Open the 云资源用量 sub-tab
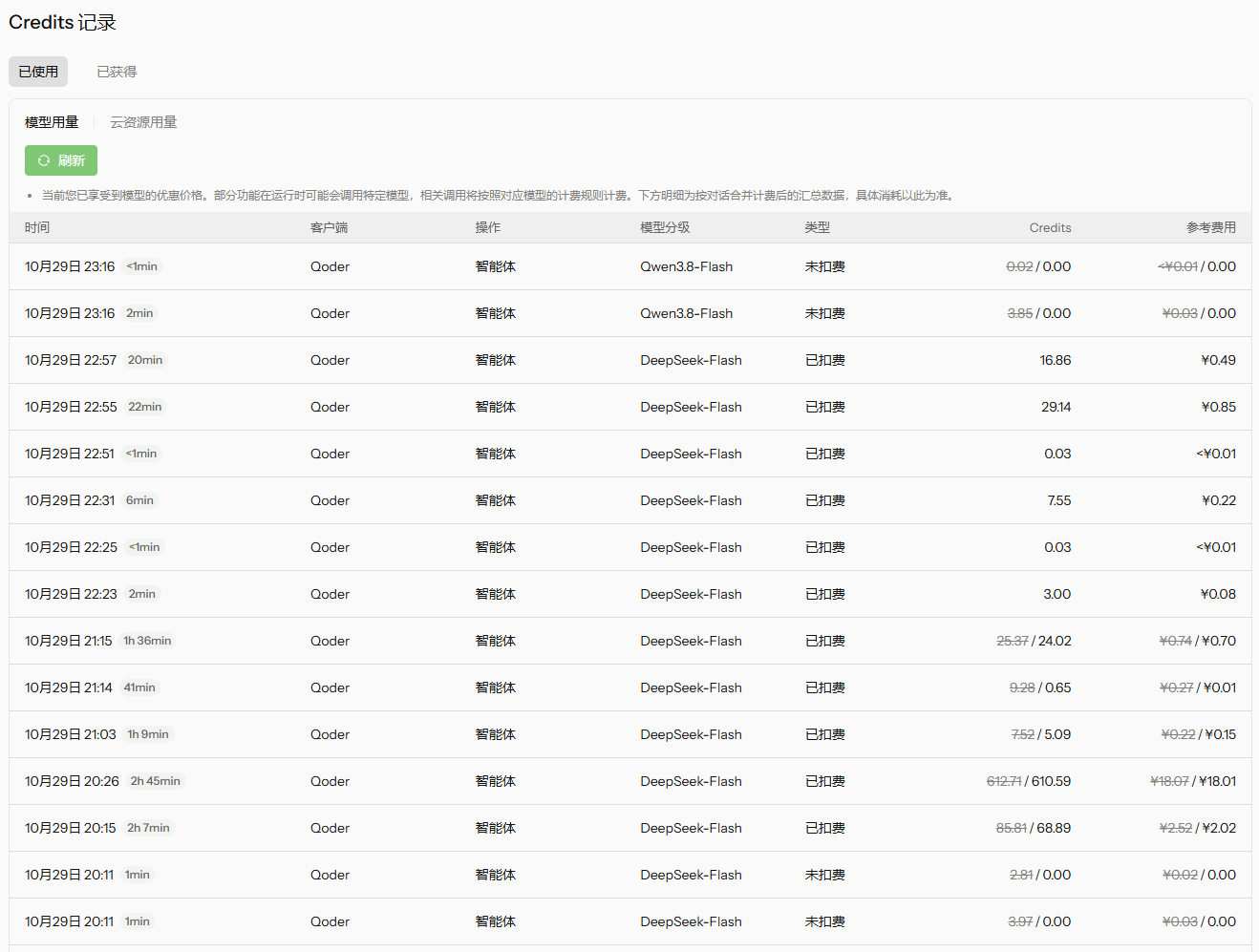1259x952 pixels. (143, 122)
